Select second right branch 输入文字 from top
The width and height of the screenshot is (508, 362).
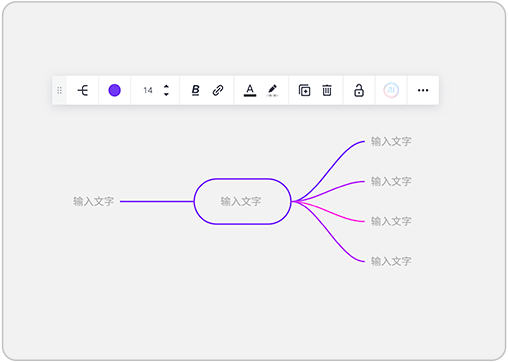pos(391,181)
